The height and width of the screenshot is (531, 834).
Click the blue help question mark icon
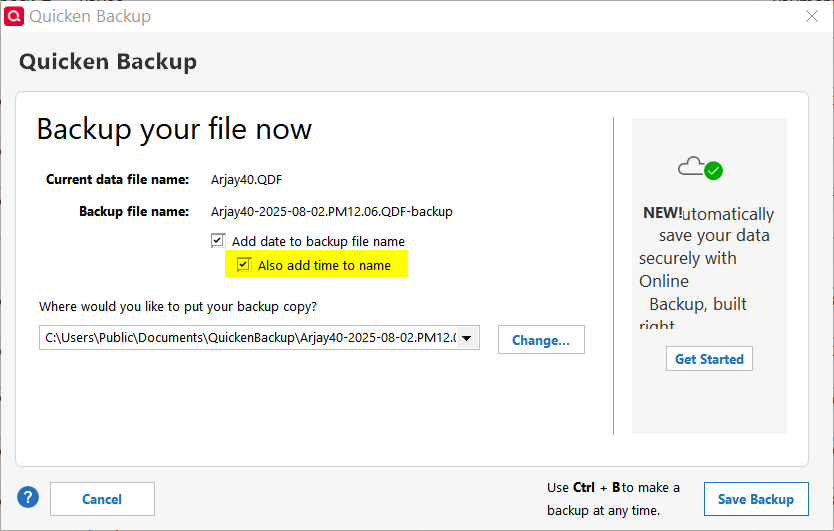pos(28,497)
